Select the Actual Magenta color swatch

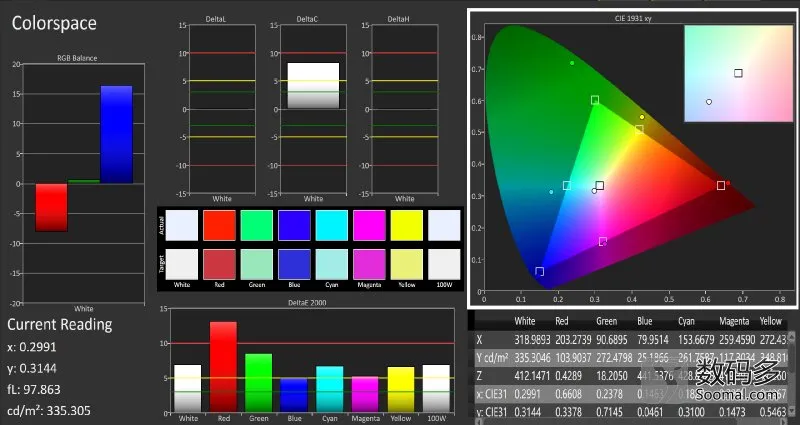pyautogui.click(x=369, y=225)
